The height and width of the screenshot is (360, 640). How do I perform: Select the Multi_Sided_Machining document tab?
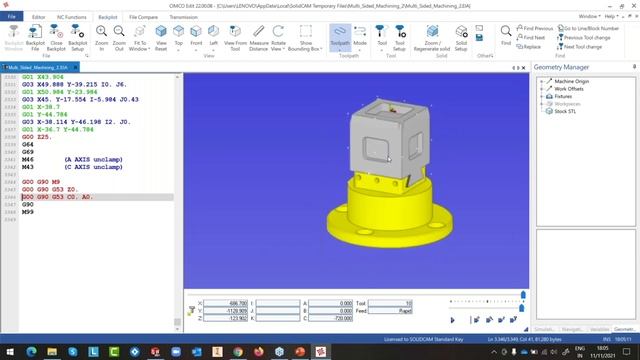[x=40, y=67]
